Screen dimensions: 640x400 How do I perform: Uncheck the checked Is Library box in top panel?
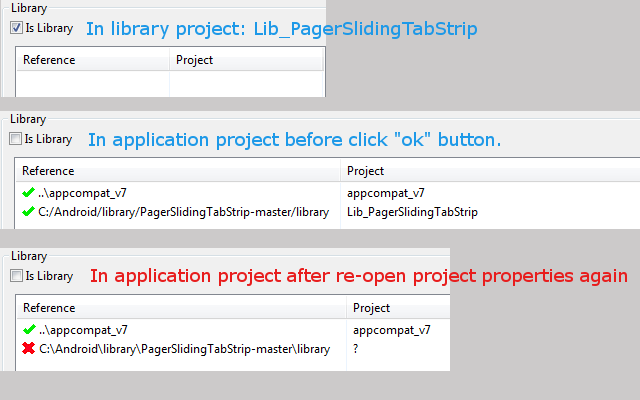tap(16, 29)
